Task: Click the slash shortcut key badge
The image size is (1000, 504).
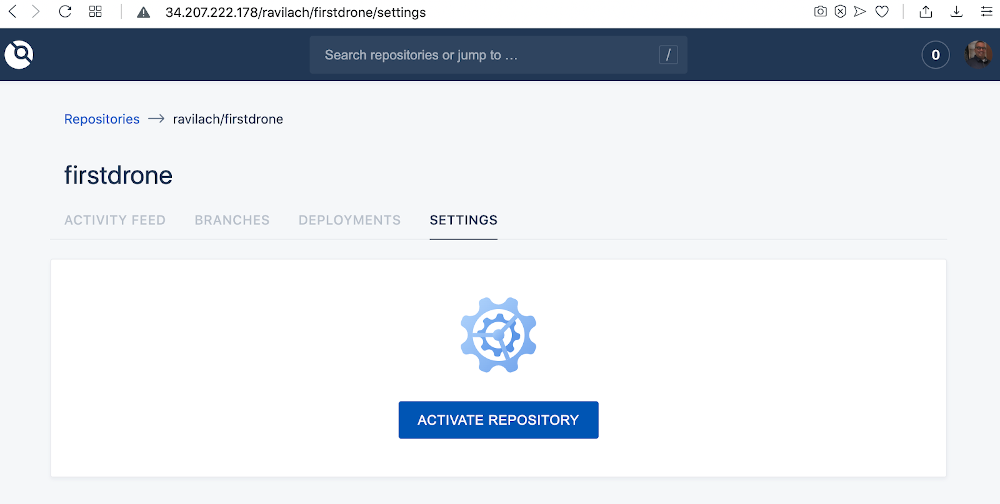Action: point(668,55)
